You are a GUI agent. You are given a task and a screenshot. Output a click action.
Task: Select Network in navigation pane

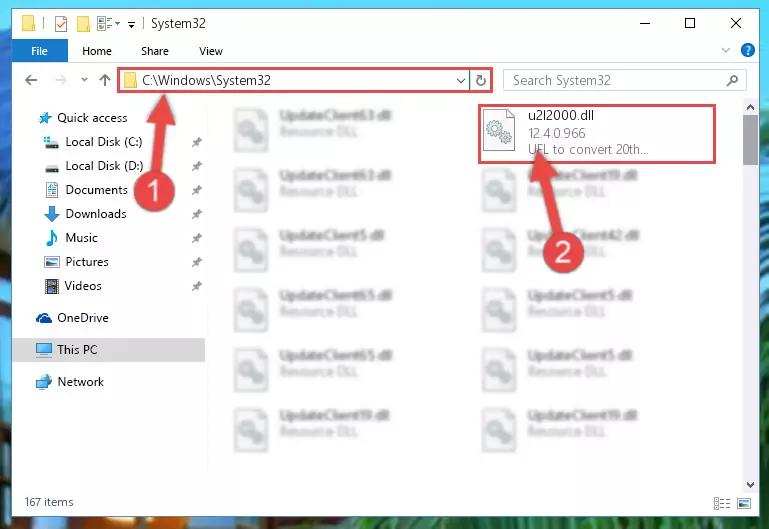(x=80, y=381)
